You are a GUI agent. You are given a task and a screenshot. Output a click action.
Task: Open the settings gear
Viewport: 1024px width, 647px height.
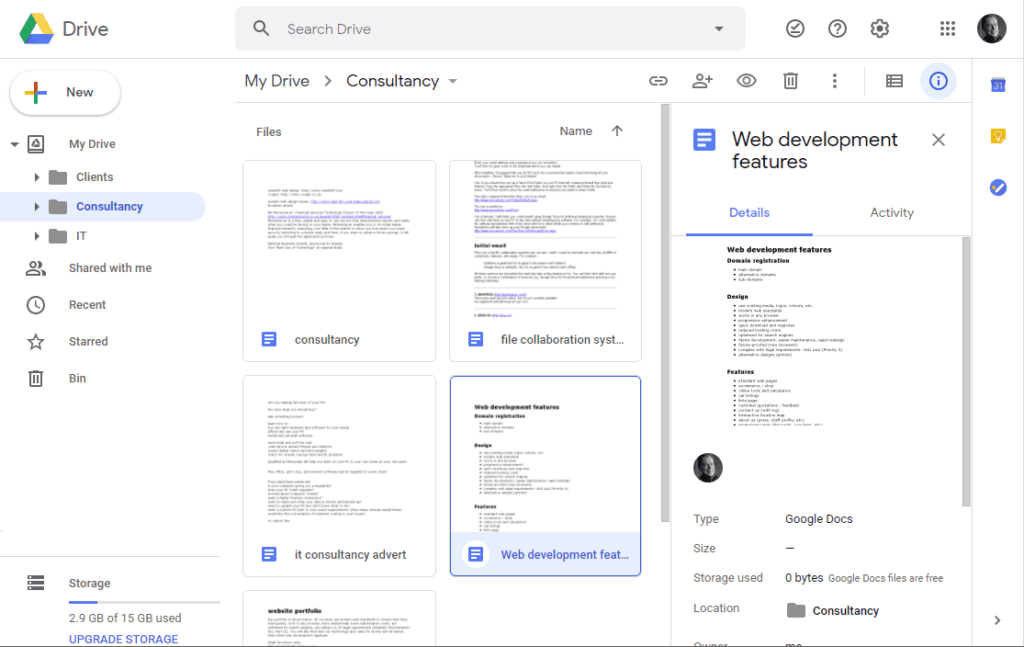[879, 29]
